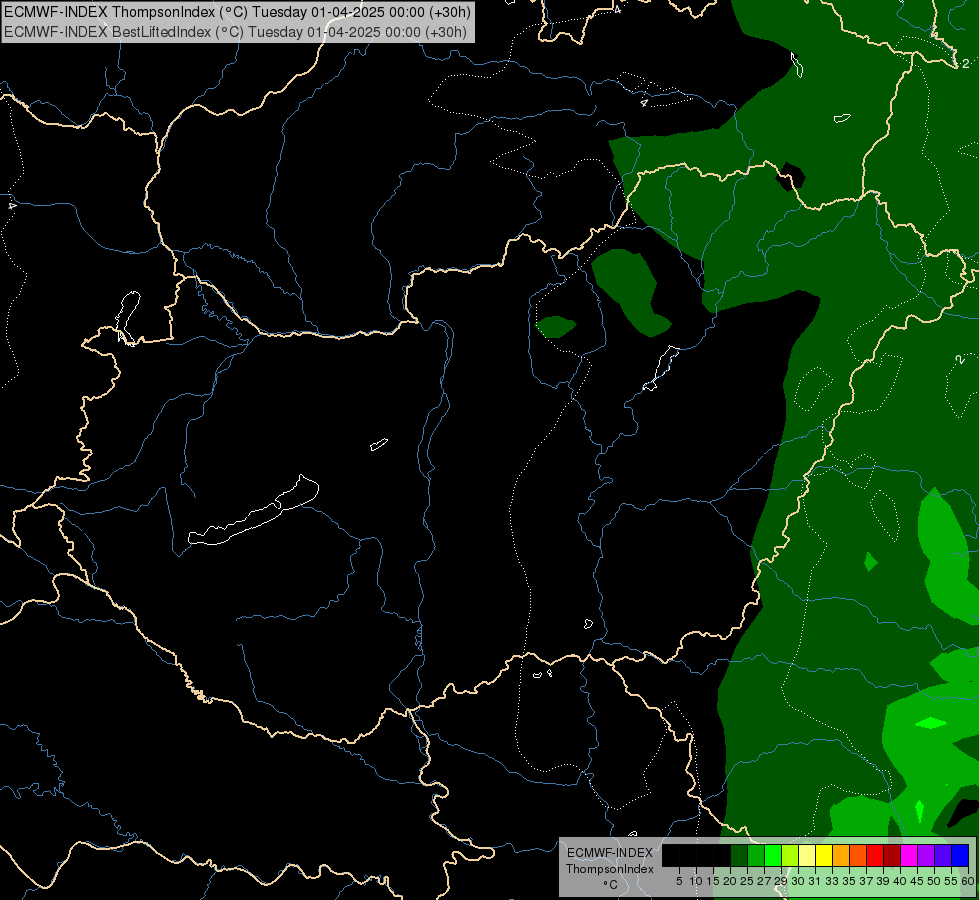Viewport: 979px width, 900px height.
Task: Click the BestLiftedIndex title line at top
Action: click(x=235, y=31)
